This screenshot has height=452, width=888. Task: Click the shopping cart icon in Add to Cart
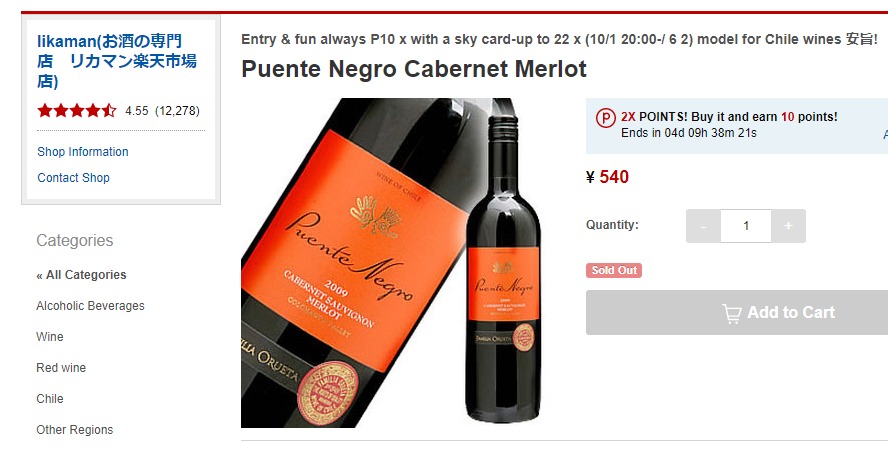(732, 314)
